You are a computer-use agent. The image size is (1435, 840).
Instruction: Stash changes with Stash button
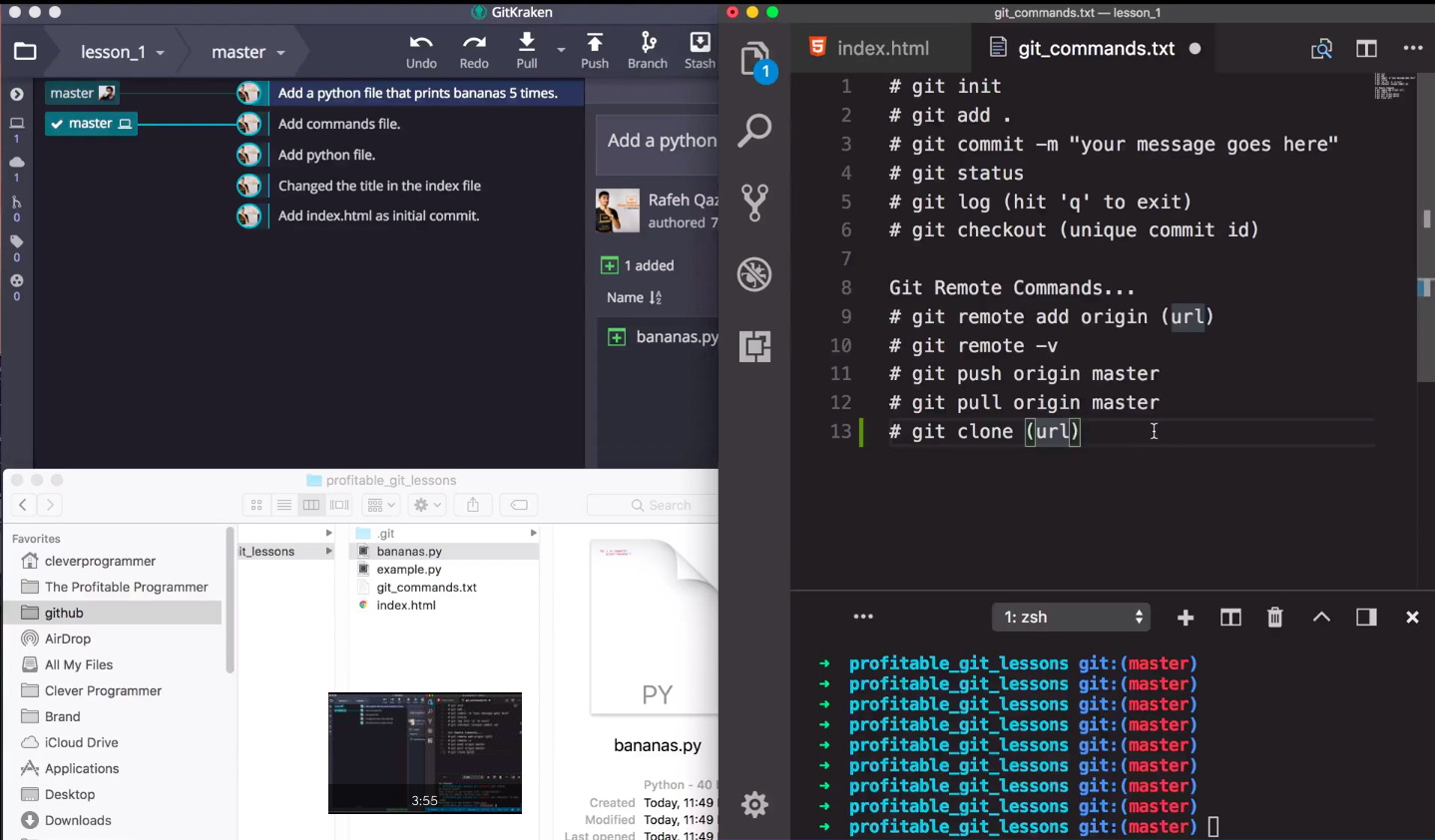(x=700, y=51)
